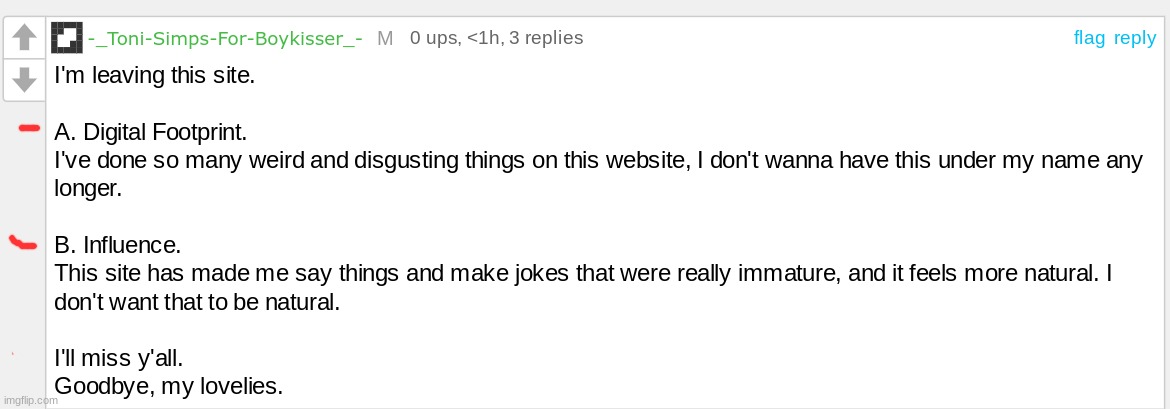The height and width of the screenshot is (409, 1170).
Task: Open -_Toni-Simps-For-Boykisser_- user profile
Action: pos(225,39)
